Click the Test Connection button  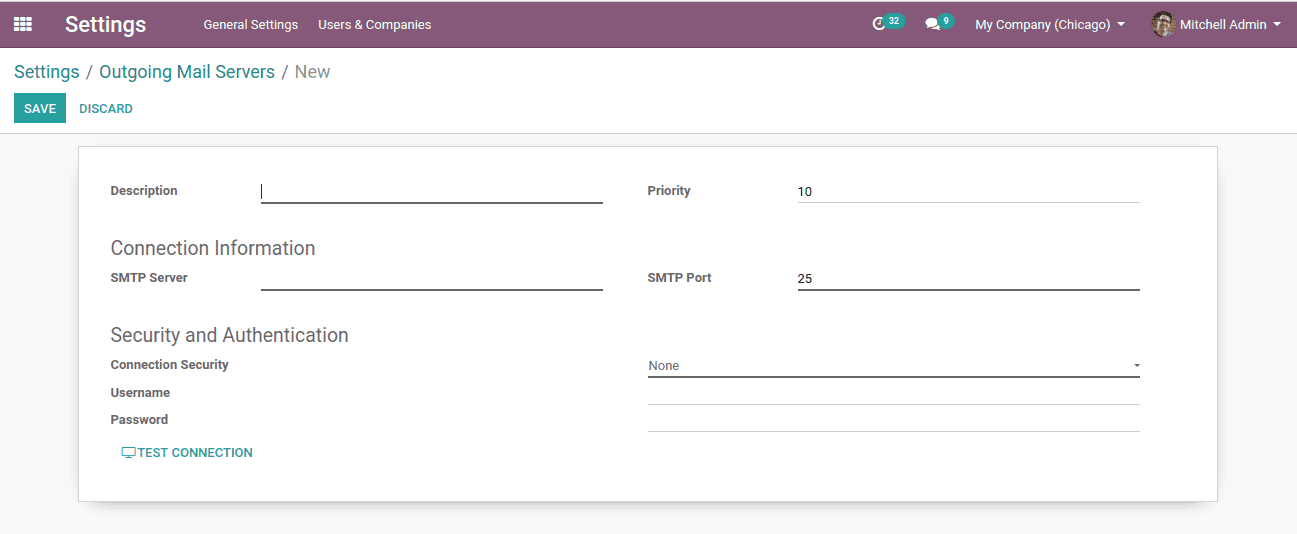point(187,453)
